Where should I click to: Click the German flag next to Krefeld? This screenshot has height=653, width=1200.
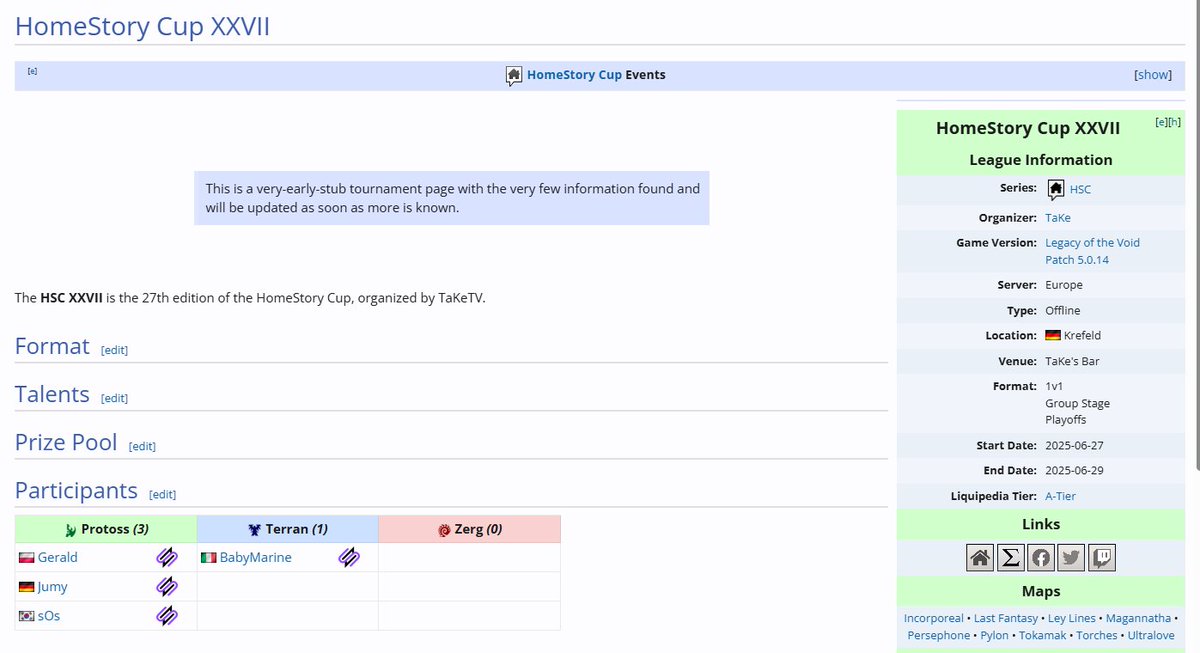(1053, 336)
